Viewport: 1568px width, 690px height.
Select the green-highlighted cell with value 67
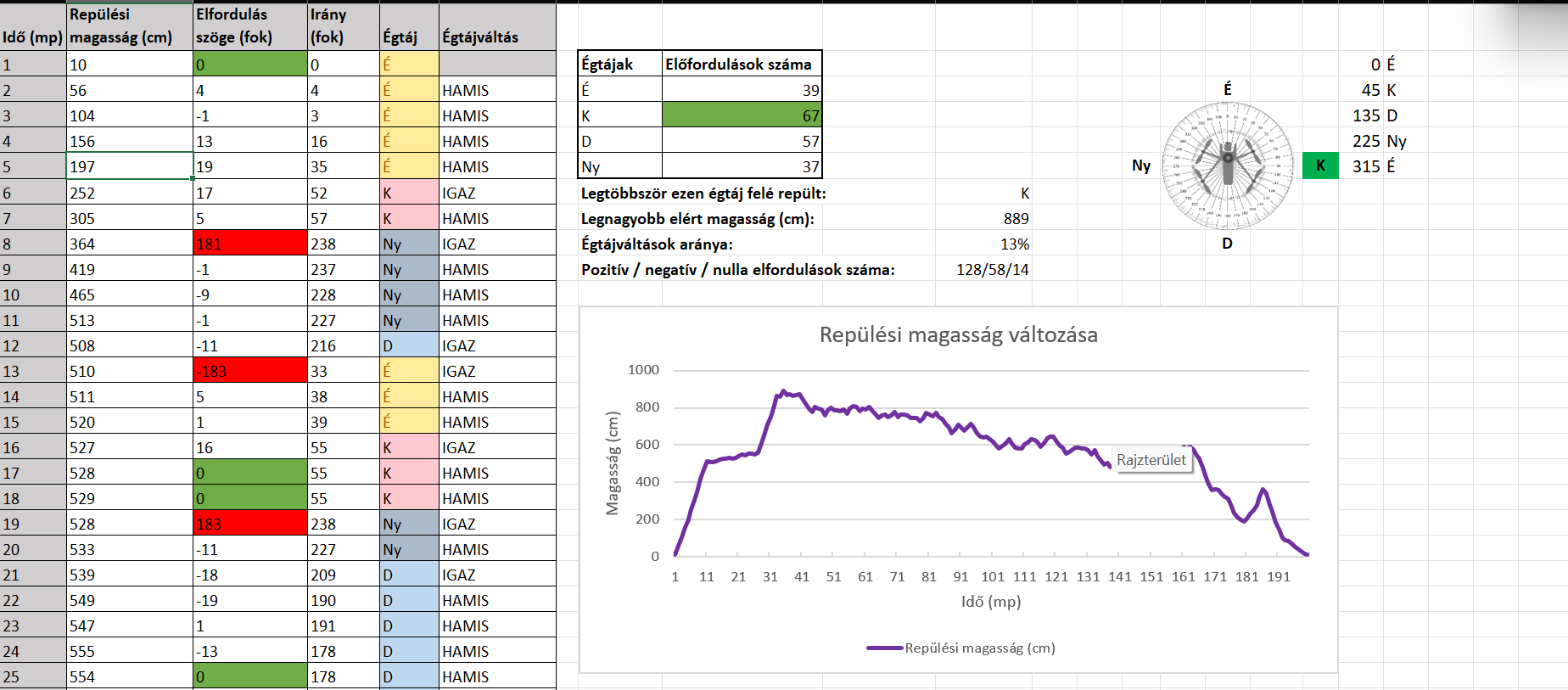tap(742, 115)
